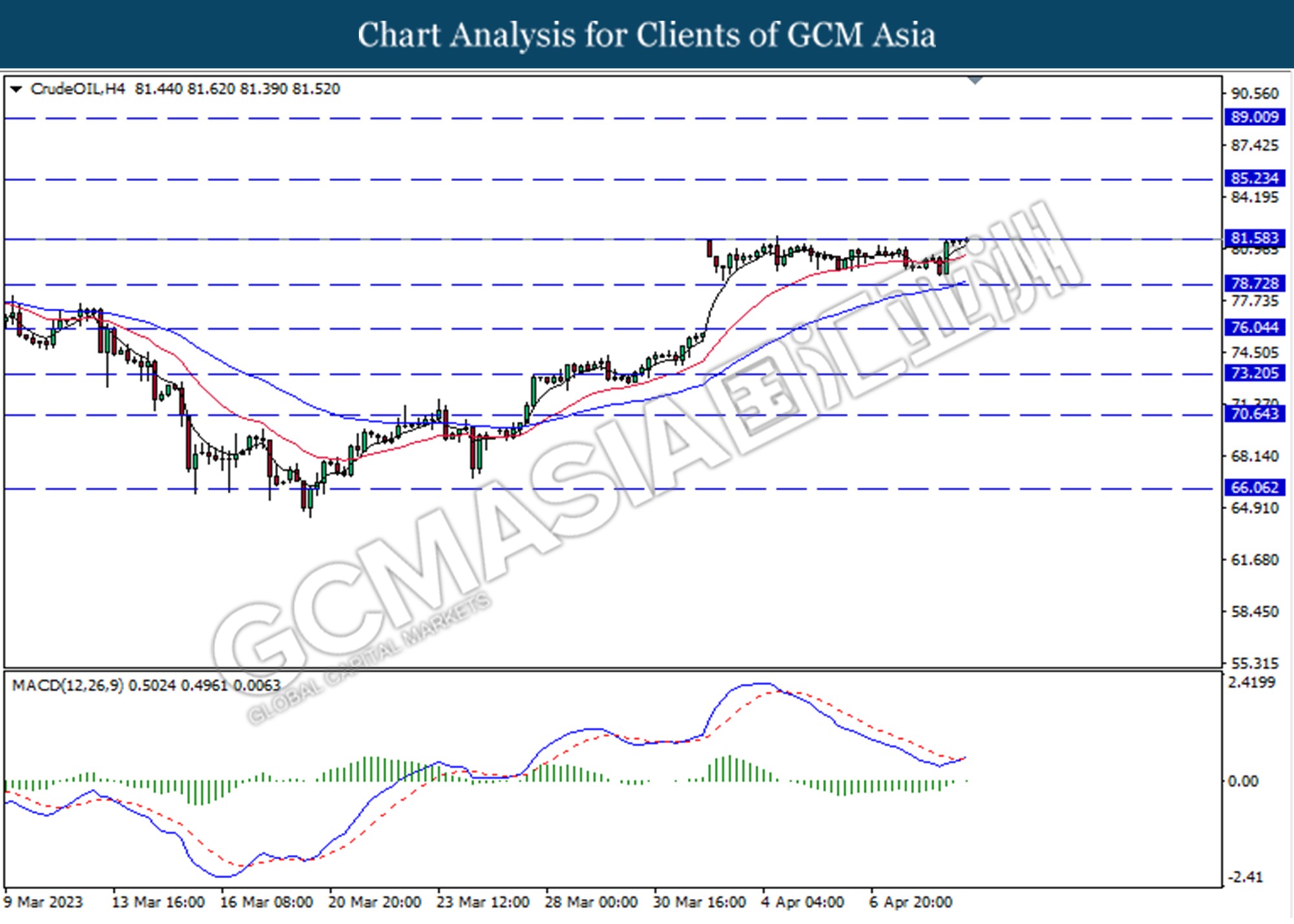
Task: Click the 30 Mar 16:00 time label
Action: pyautogui.click(x=699, y=902)
